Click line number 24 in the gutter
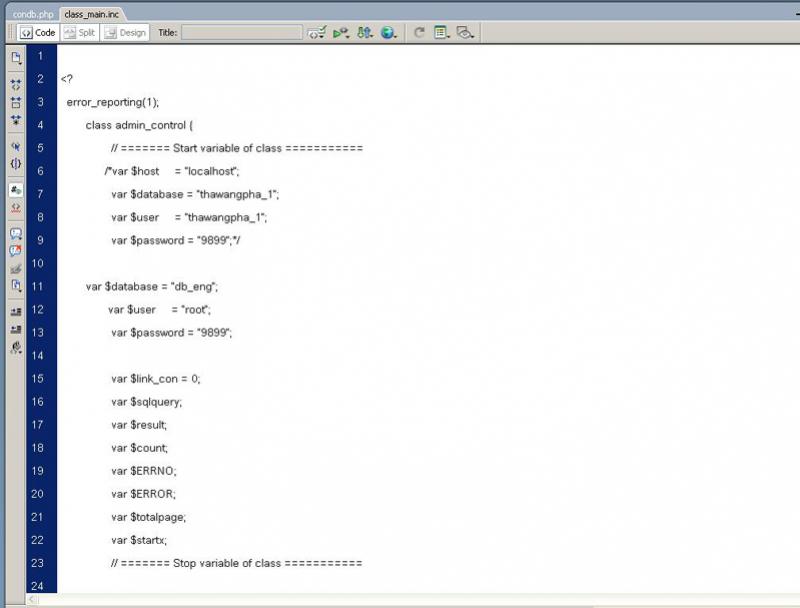The image size is (800, 608). click(x=37, y=586)
